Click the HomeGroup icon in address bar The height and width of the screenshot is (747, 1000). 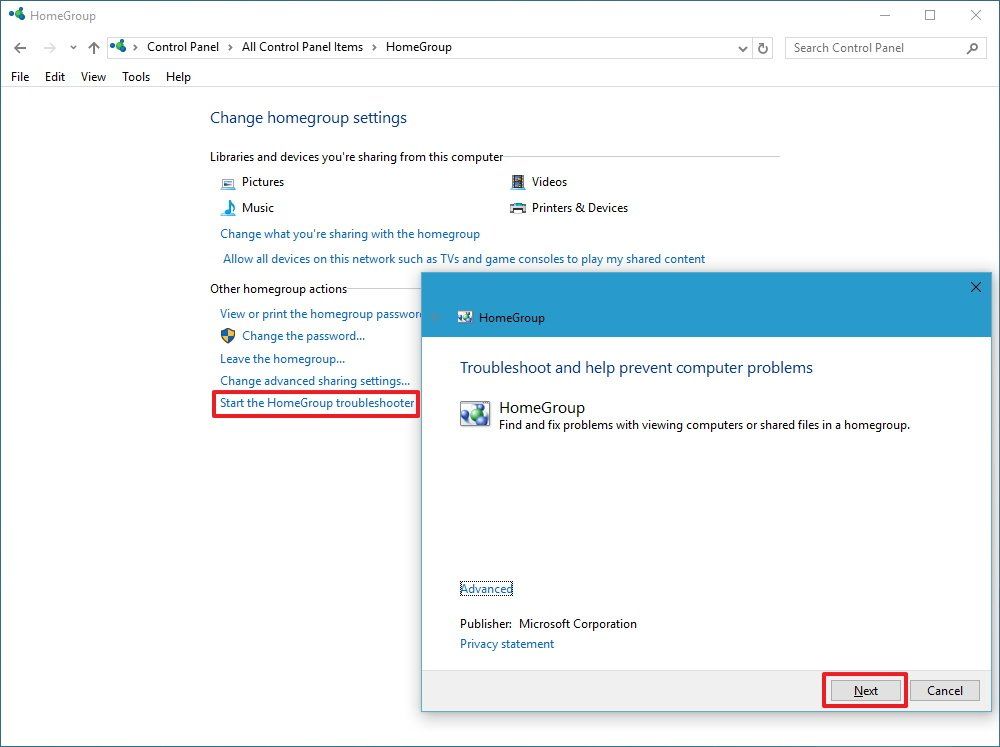[x=118, y=47]
